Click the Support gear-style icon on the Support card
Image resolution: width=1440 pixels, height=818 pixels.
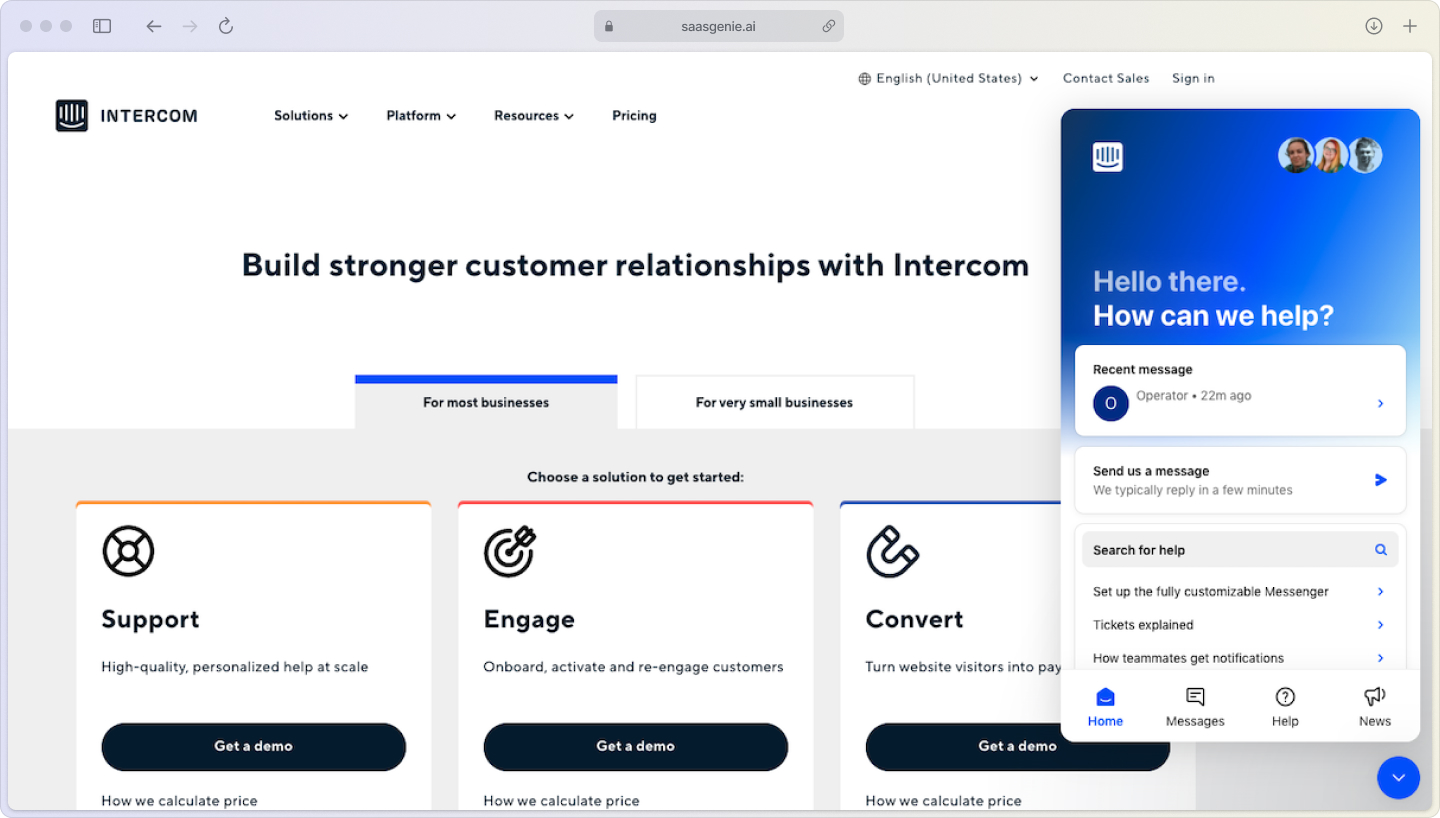(x=127, y=550)
